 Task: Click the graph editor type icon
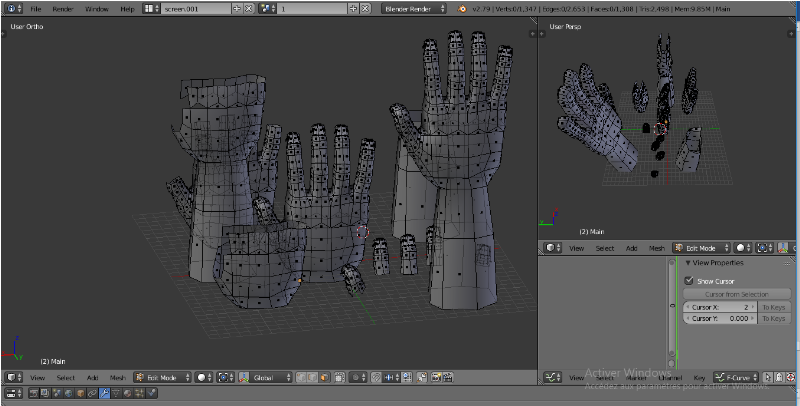[551, 377]
